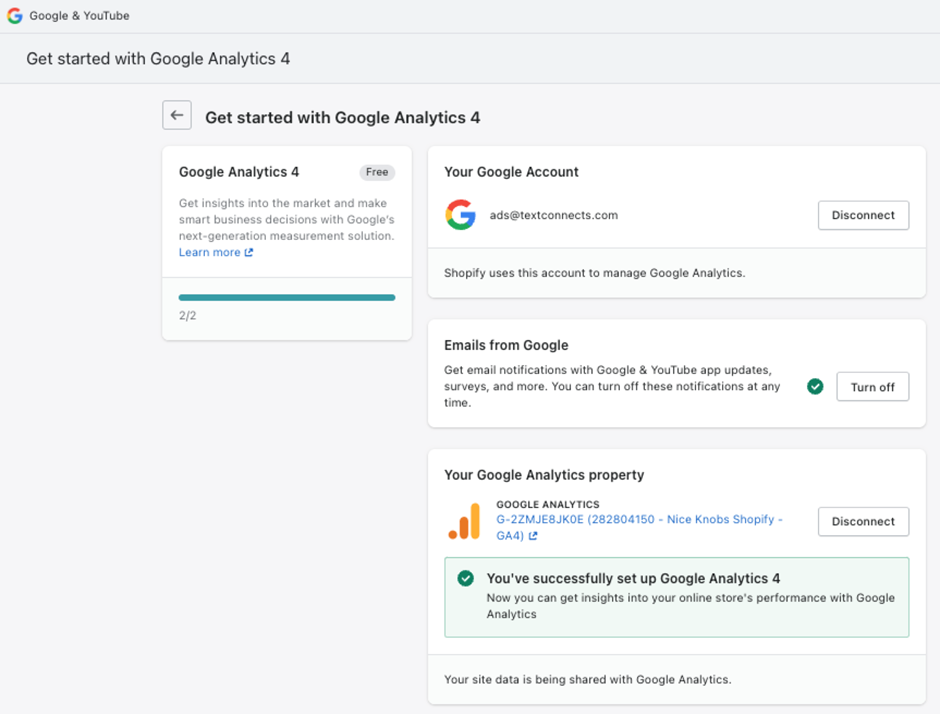Turn off emails from Google
The width and height of the screenshot is (940, 714).
pyautogui.click(x=872, y=387)
